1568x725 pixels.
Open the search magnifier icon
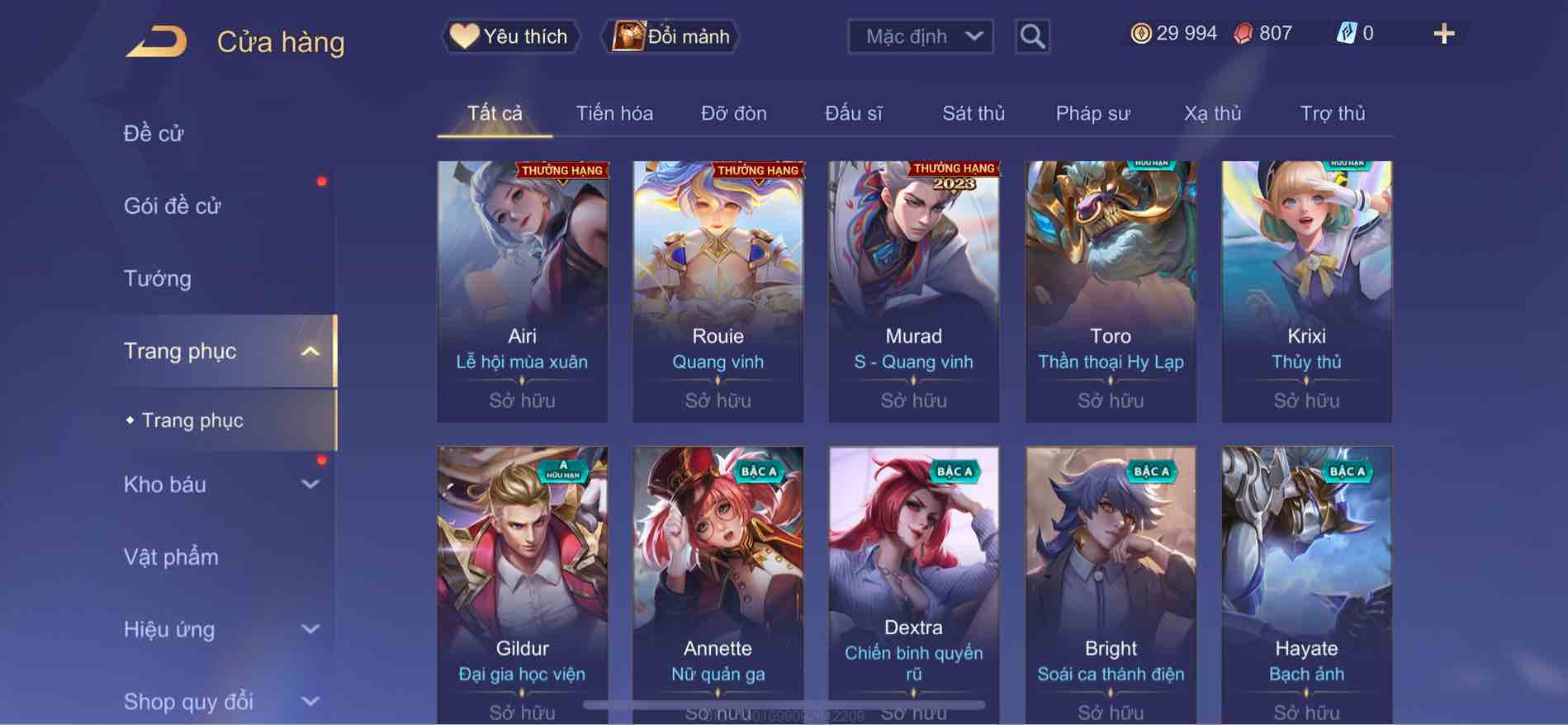[x=1032, y=36]
